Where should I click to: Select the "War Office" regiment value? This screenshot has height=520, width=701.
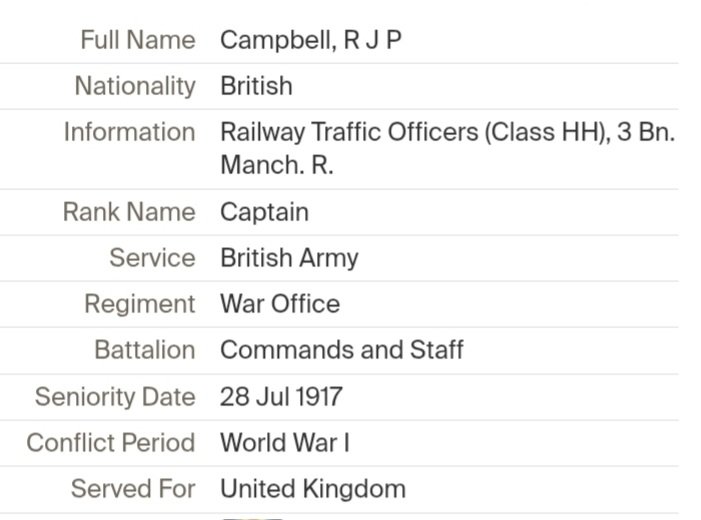280,304
